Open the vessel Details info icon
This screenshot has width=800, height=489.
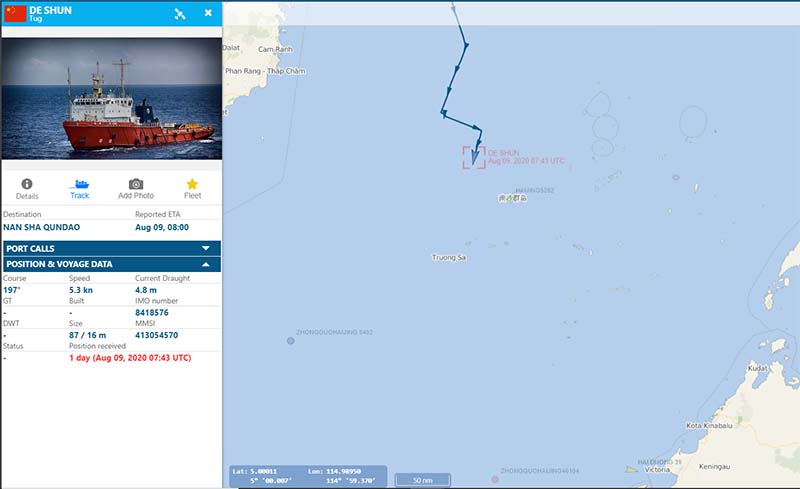(x=27, y=184)
